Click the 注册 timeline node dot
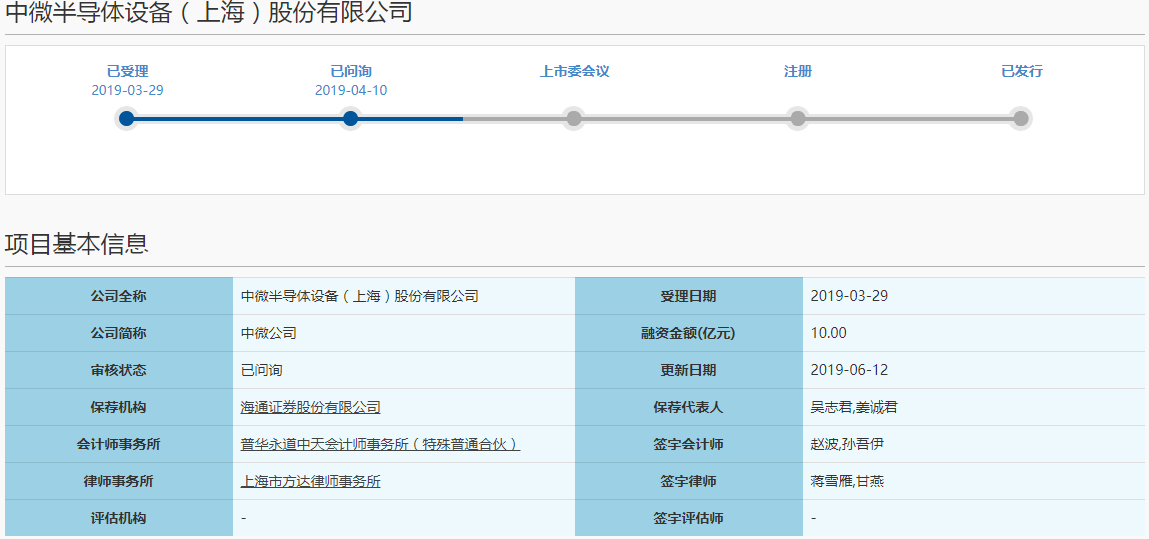This screenshot has height=539, width=1149. click(798, 119)
